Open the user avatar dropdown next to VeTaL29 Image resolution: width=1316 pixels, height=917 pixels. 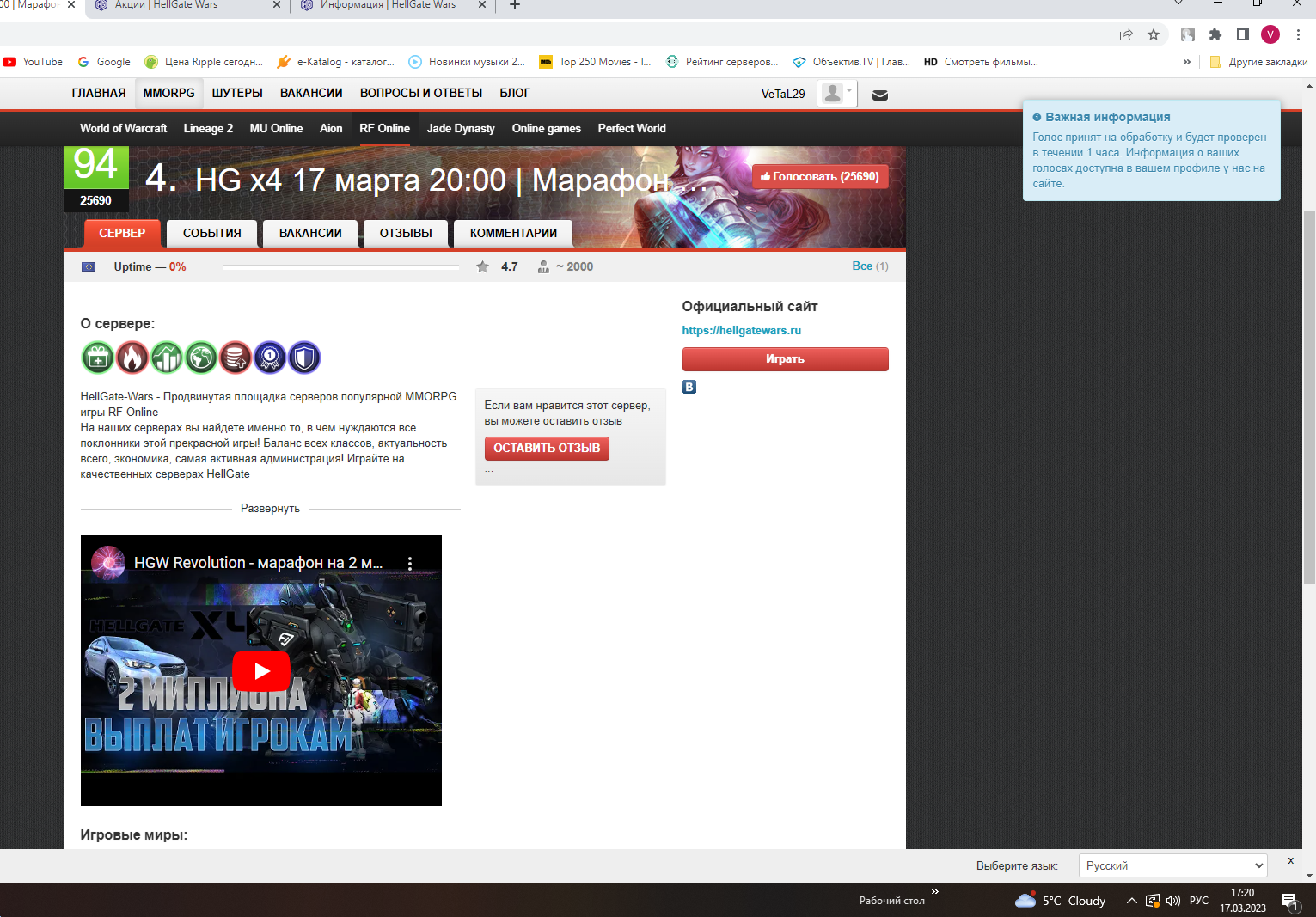click(x=837, y=93)
